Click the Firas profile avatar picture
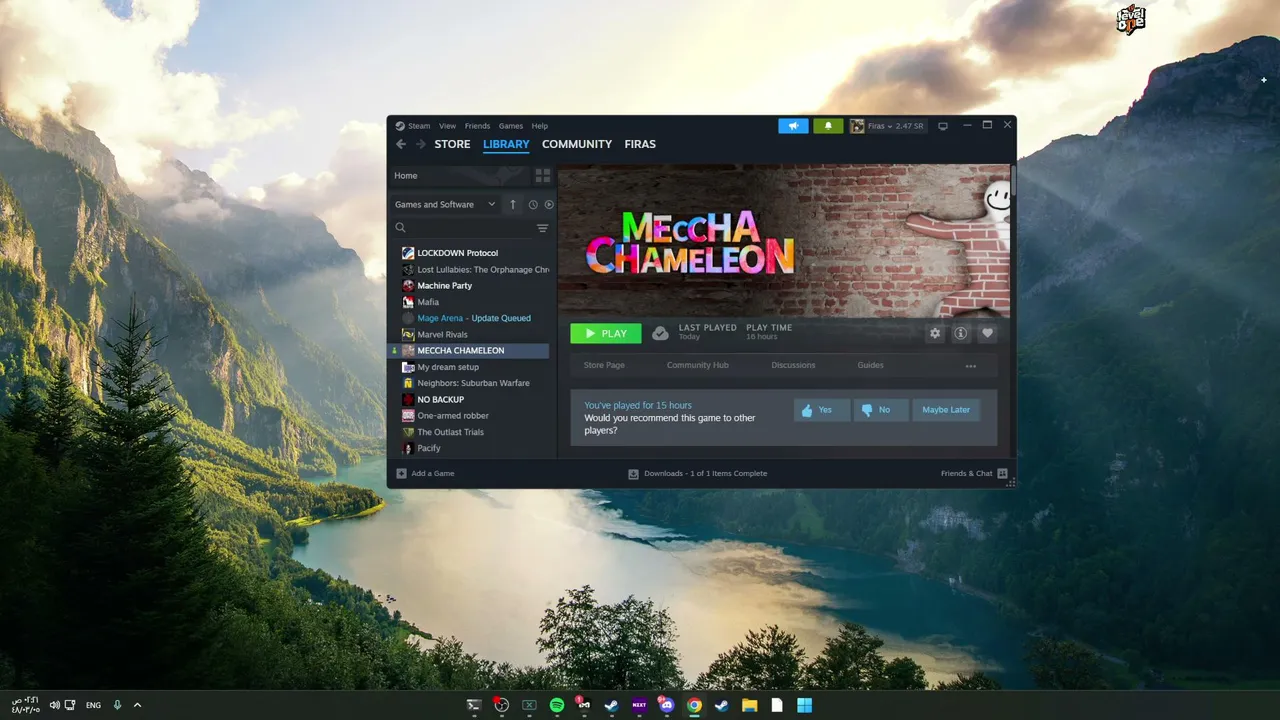This screenshot has height=720, width=1280. coord(857,126)
